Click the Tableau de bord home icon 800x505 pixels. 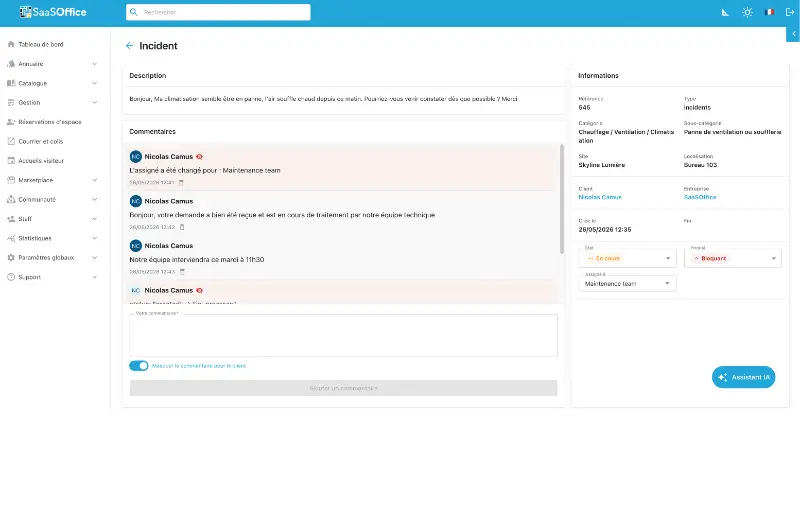[x=11, y=44]
